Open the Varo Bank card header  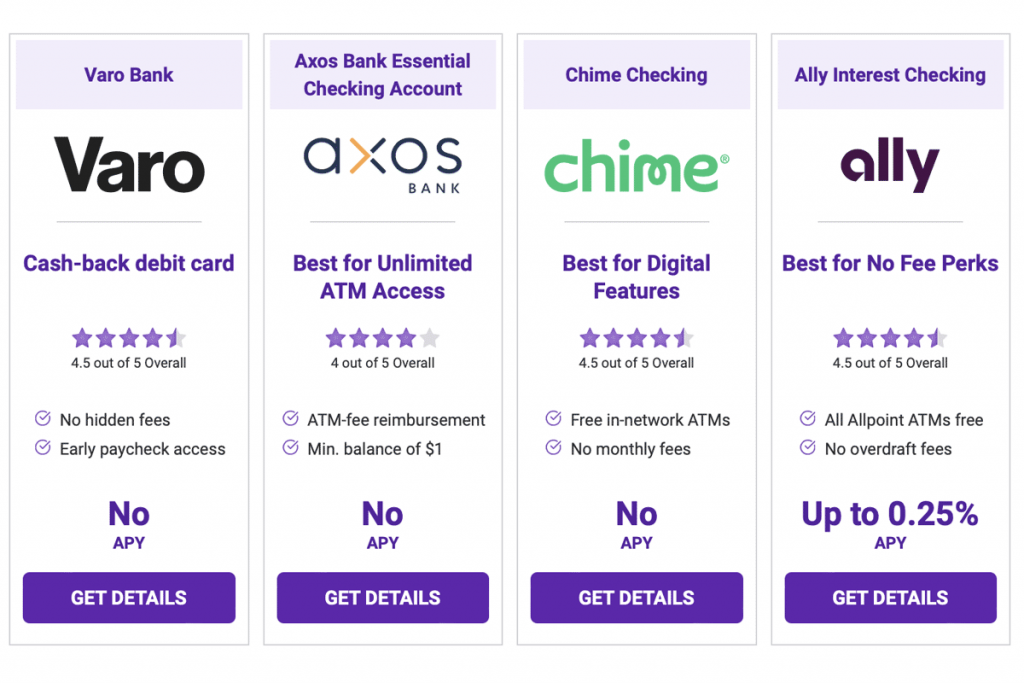tap(129, 74)
